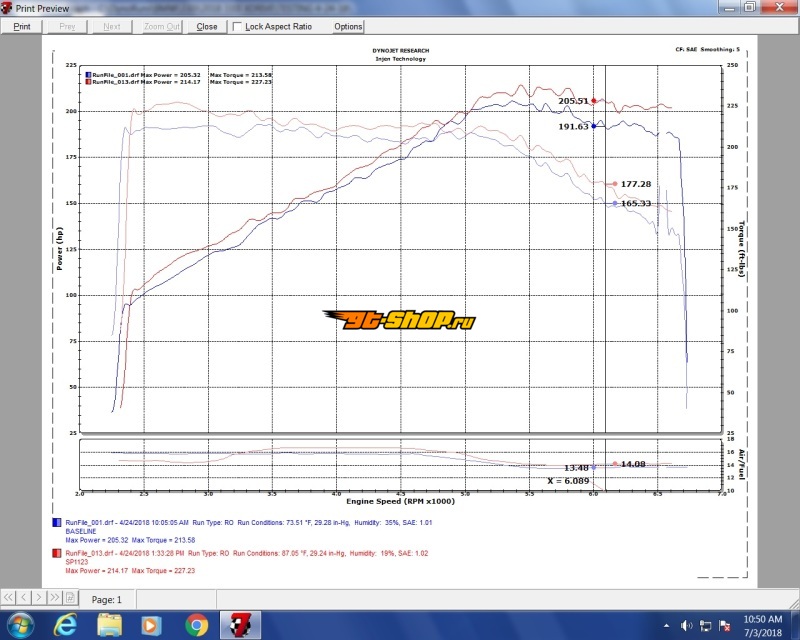Screen dimensions: 800x640
Task: Click the Print button
Action: click(22, 27)
